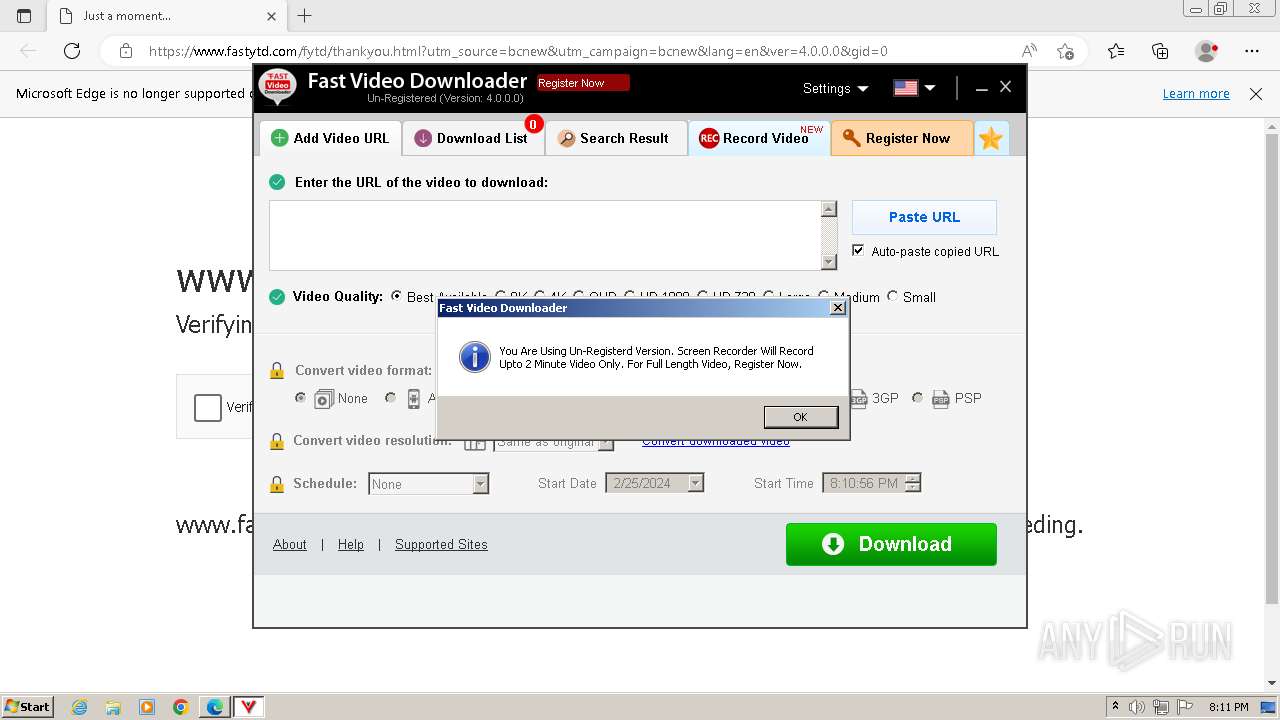Image resolution: width=1280 pixels, height=720 pixels.
Task: Click the site lock icon in address bar
Action: click(x=126, y=51)
